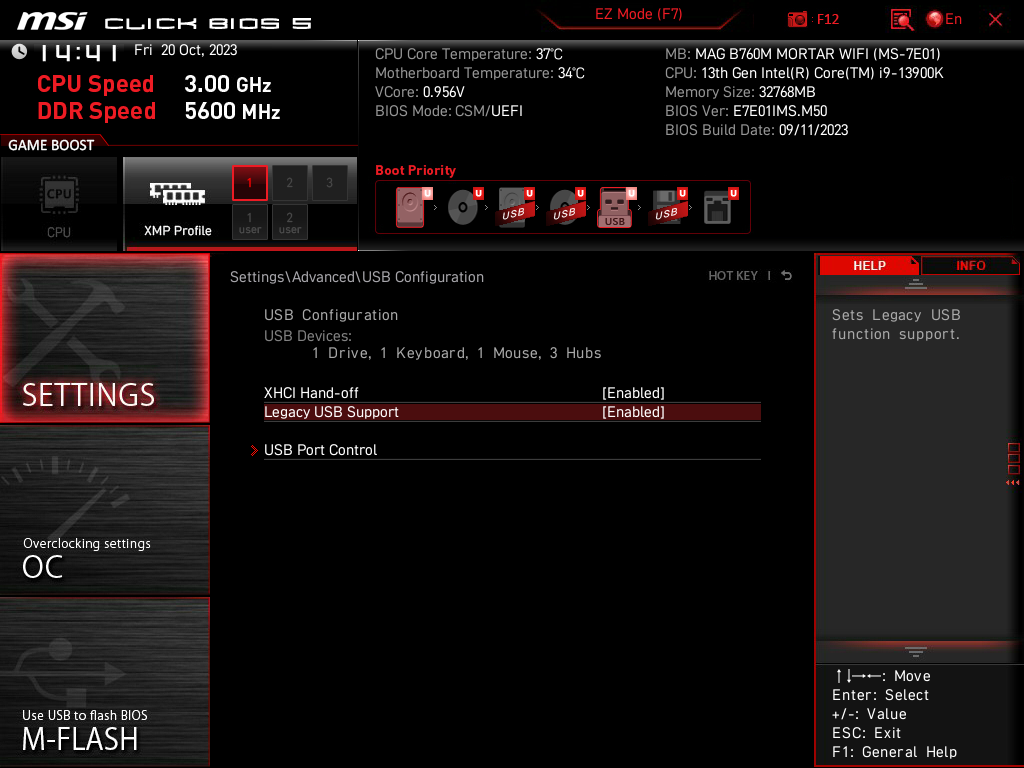
Task: Click the USB Configuration section heading
Action: (x=330, y=315)
